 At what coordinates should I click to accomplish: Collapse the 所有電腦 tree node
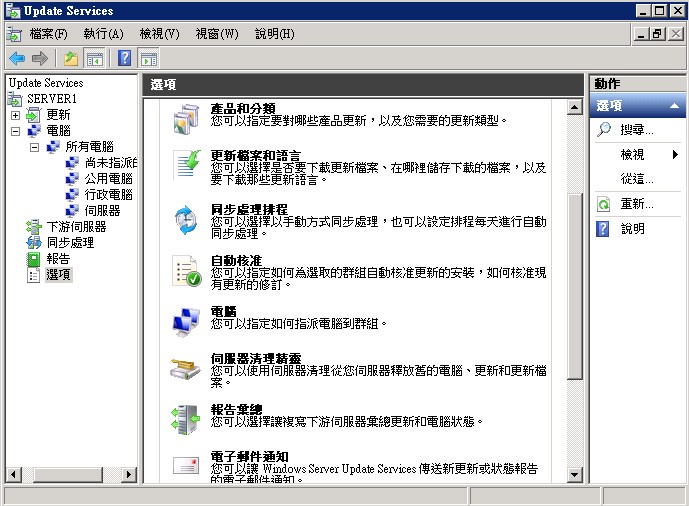[x=34, y=147]
